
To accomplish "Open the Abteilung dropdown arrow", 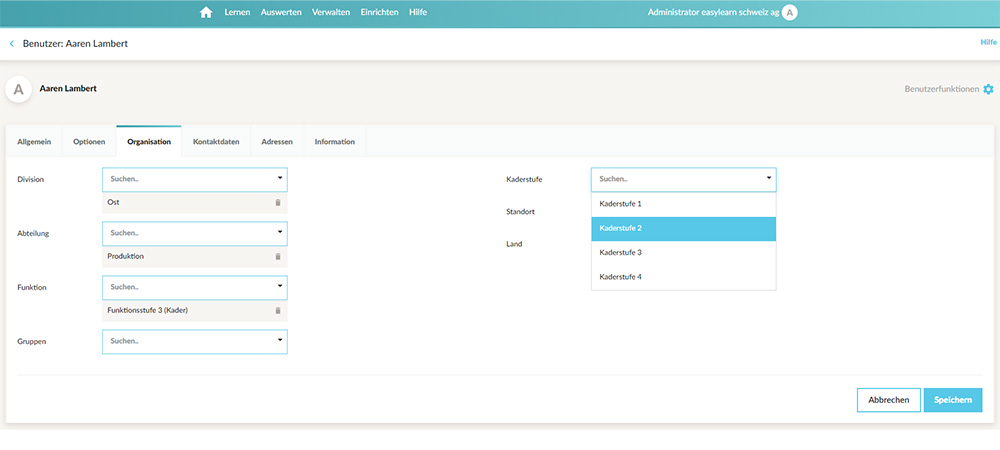I will tap(279, 233).
